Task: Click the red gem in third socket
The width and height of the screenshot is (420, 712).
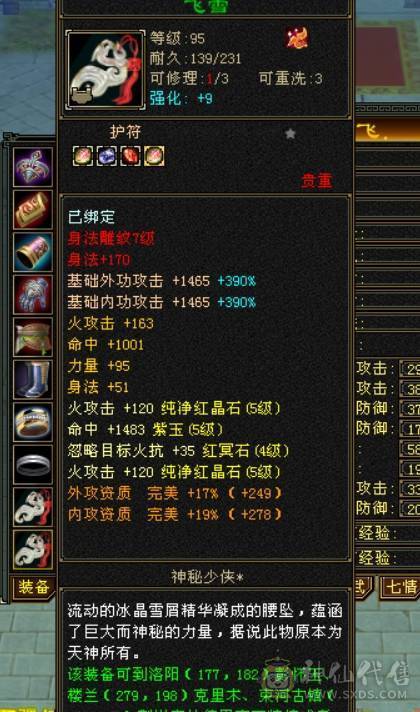Action: pos(130,156)
